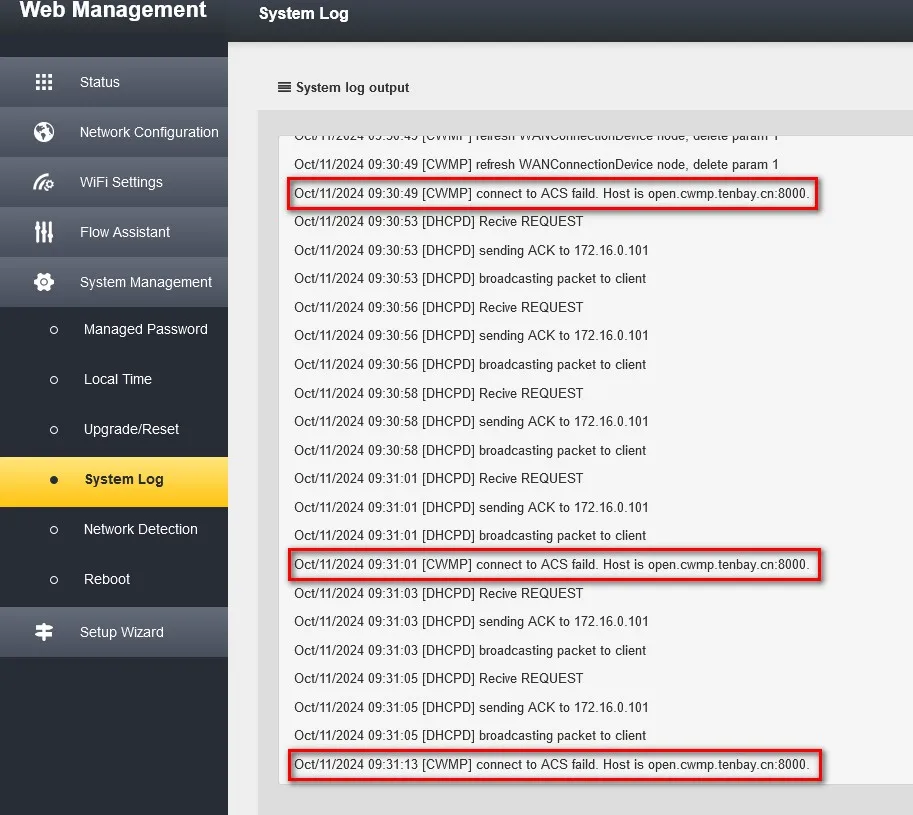
Task: Collapse the System Management menu
Action: (x=114, y=282)
